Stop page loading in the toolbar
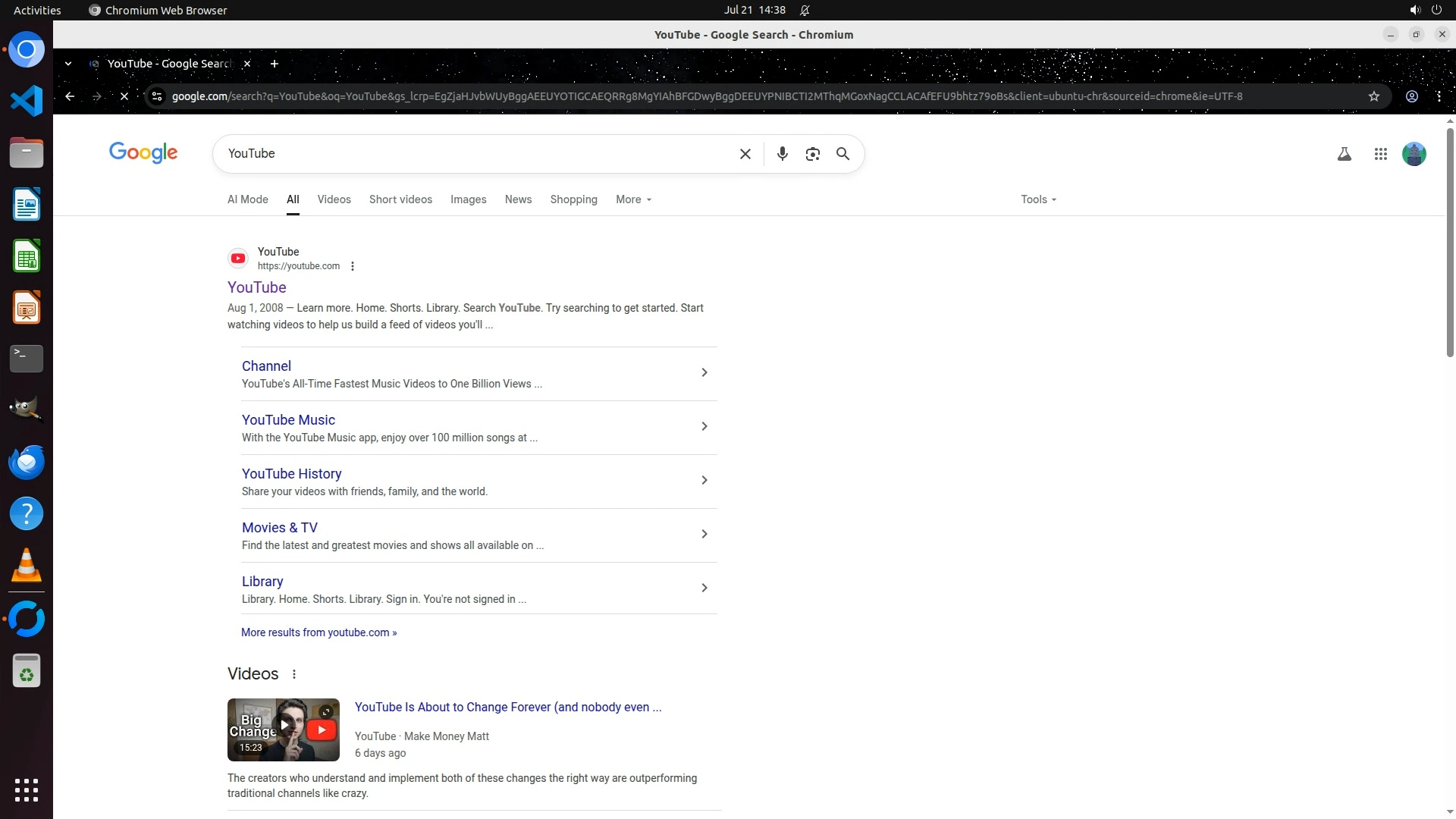Viewport: 1456px width, 819px height. [x=124, y=96]
